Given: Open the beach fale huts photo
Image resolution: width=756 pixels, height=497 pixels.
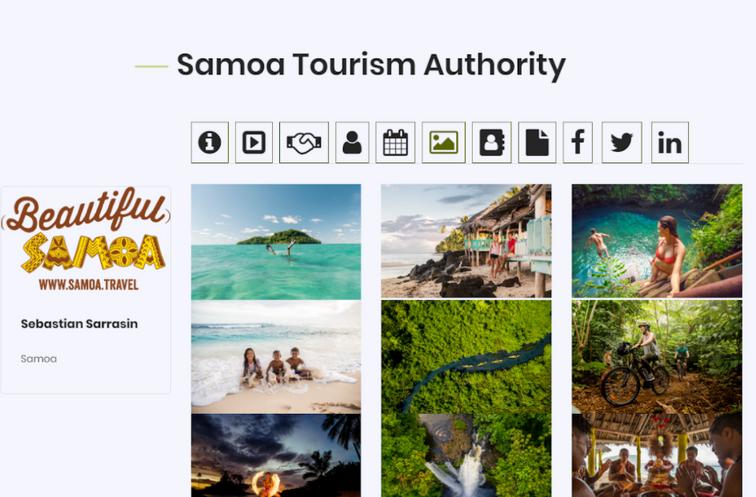Looking at the screenshot, I should pos(466,241).
